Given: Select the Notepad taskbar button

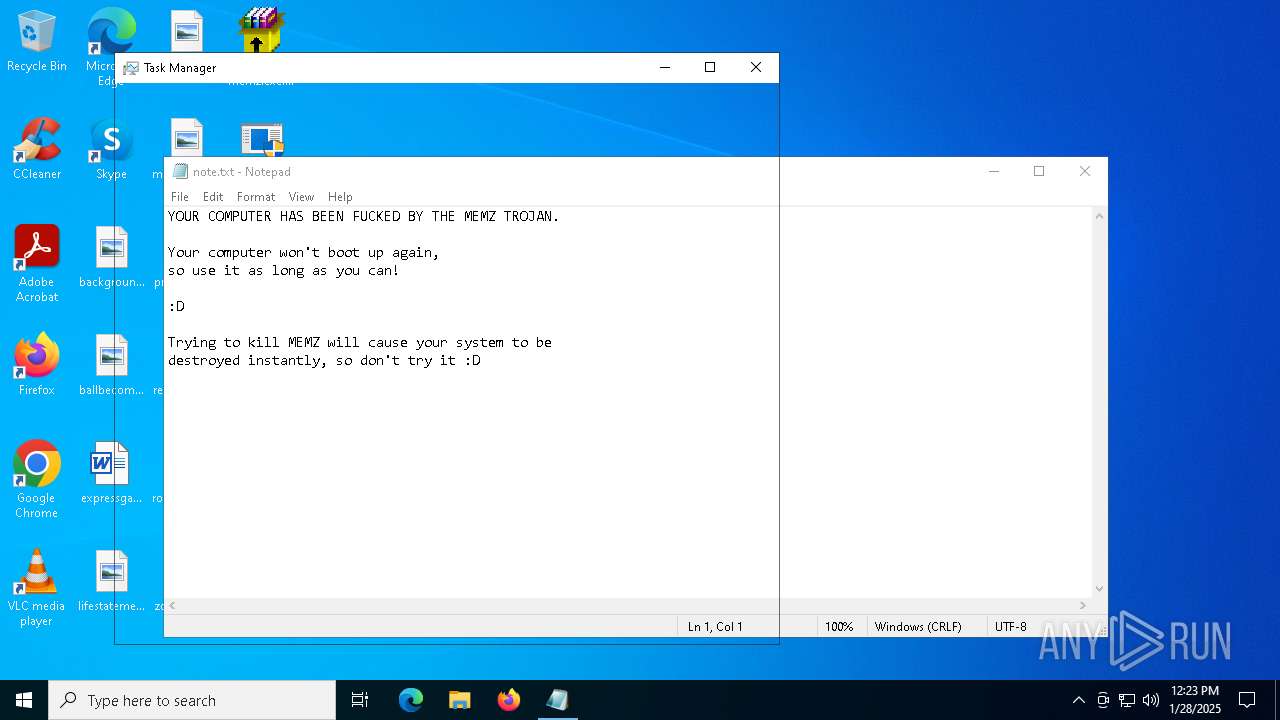Looking at the screenshot, I should pyautogui.click(x=558, y=700).
